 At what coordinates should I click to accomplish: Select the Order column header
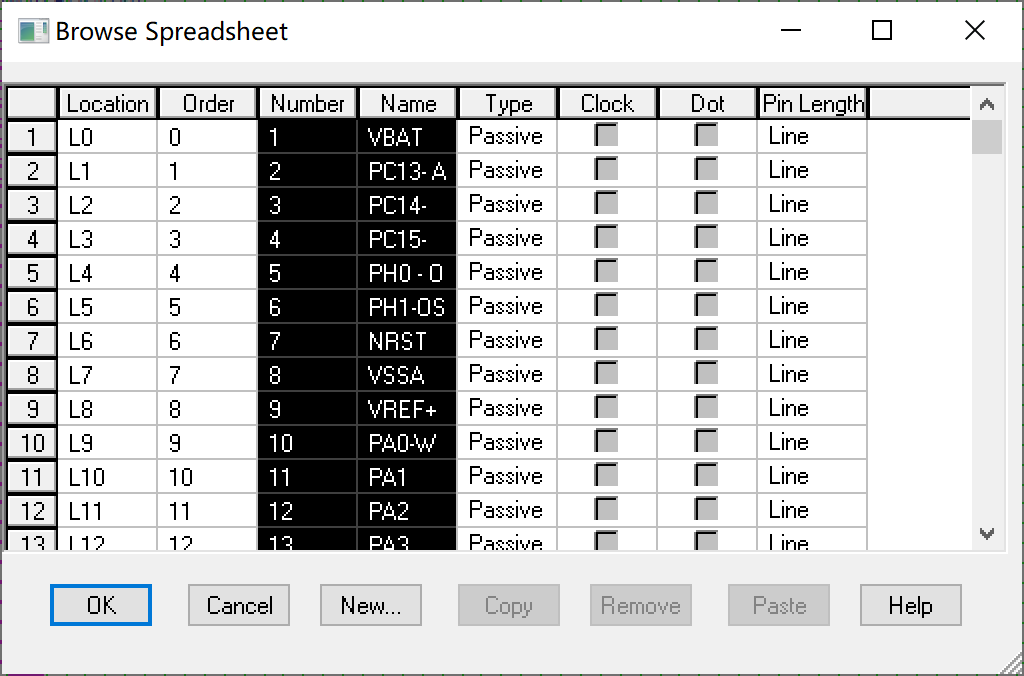208,103
